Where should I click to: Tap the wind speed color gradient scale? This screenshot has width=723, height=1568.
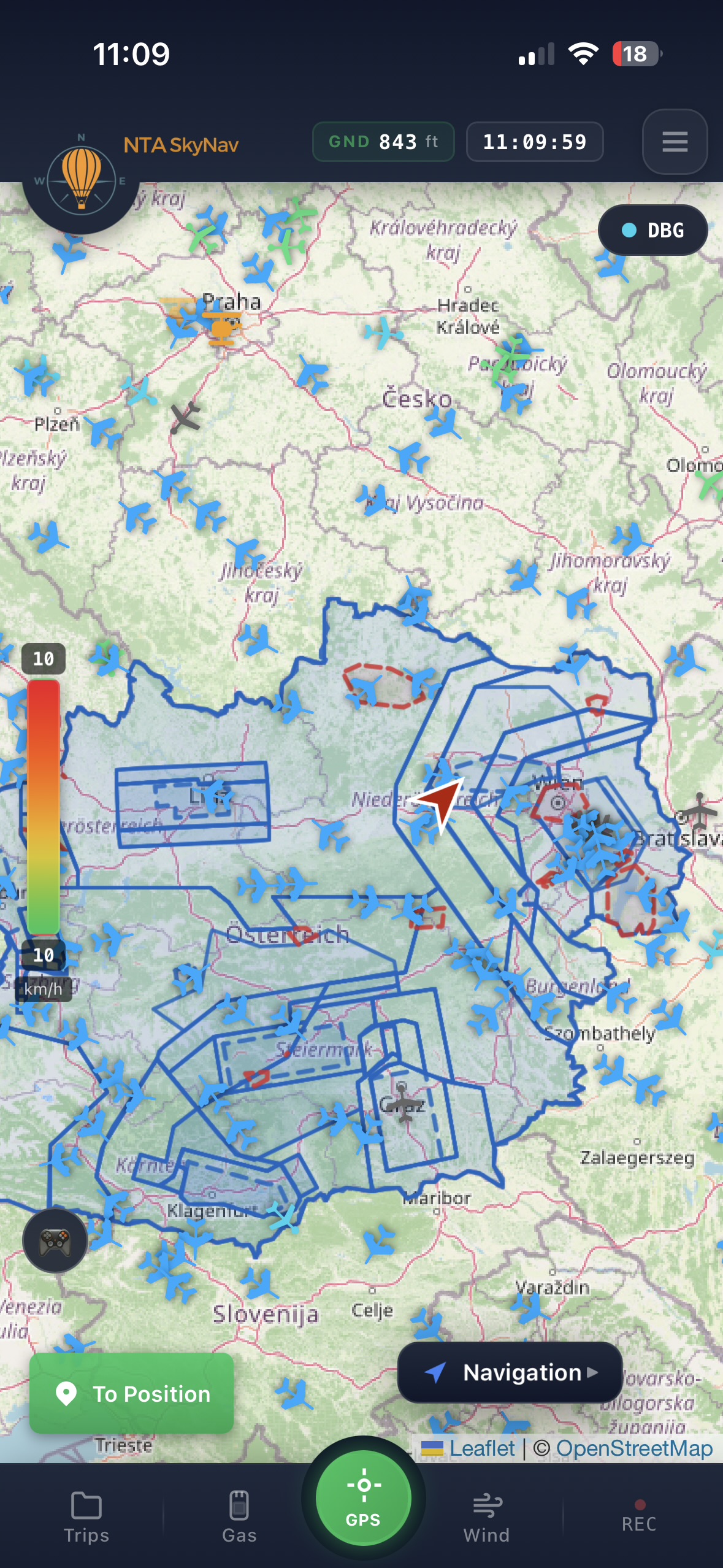pyautogui.click(x=43, y=807)
